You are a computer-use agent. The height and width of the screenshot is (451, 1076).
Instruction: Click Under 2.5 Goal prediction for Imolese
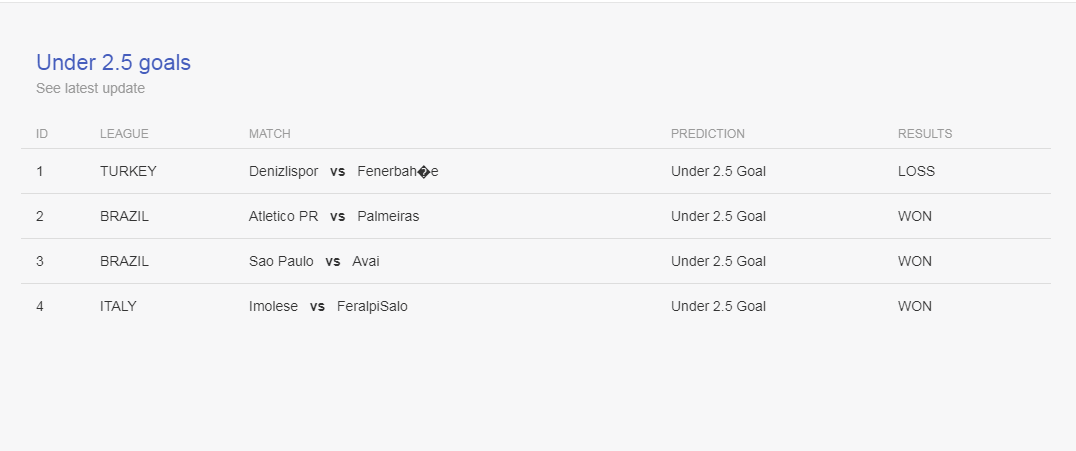click(718, 307)
